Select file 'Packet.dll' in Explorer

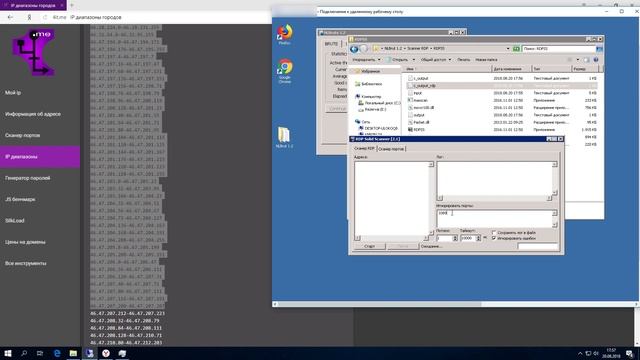coord(421,122)
